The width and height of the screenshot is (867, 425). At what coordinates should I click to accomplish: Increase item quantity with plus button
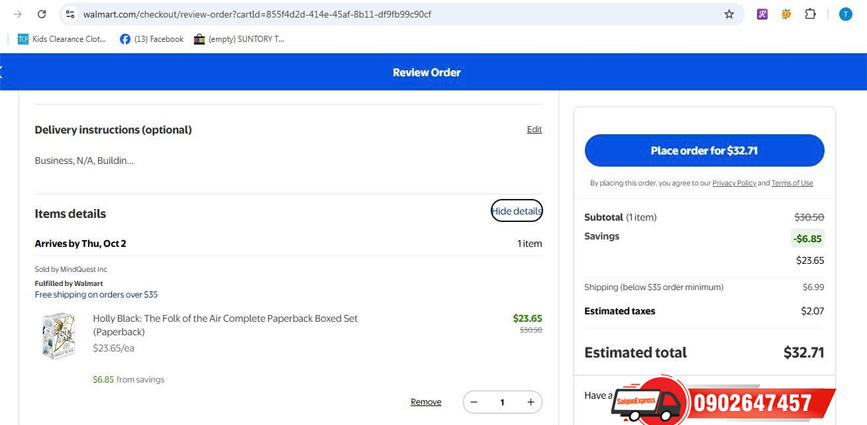click(x=531, y=402)
